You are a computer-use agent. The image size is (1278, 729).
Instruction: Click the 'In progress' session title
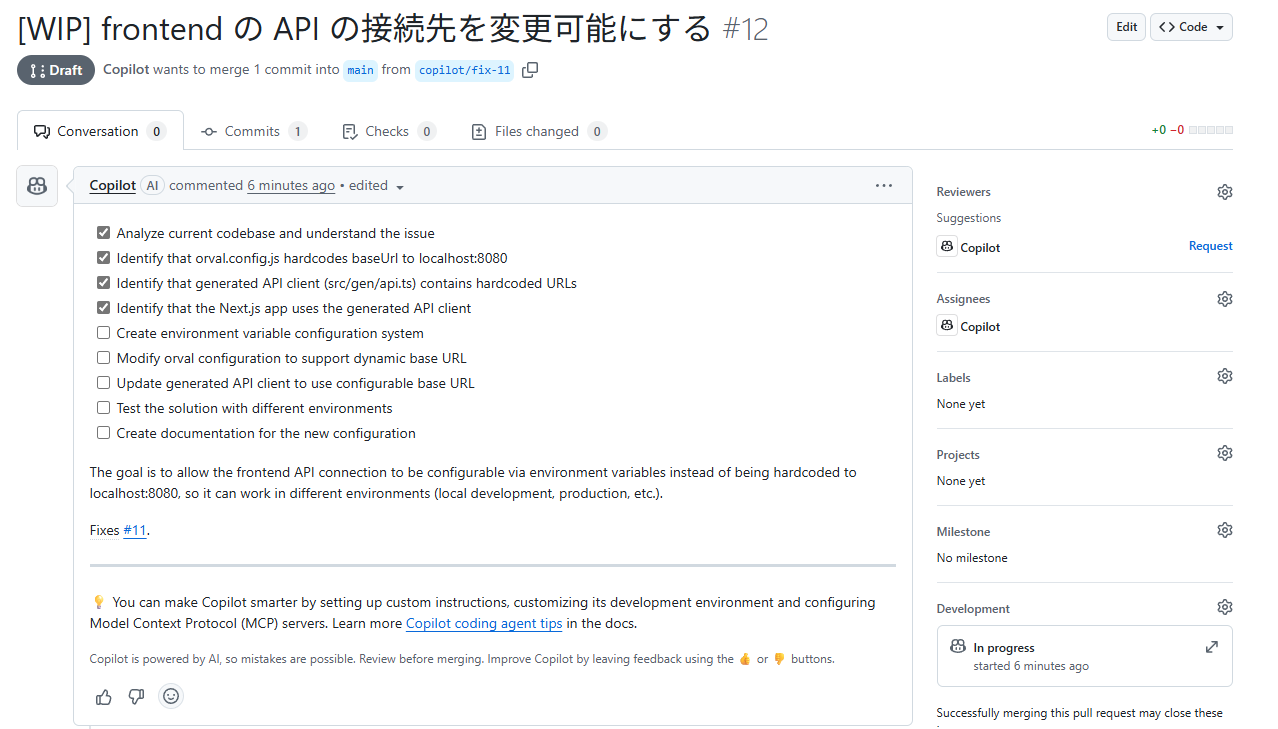coord(1003,648)
